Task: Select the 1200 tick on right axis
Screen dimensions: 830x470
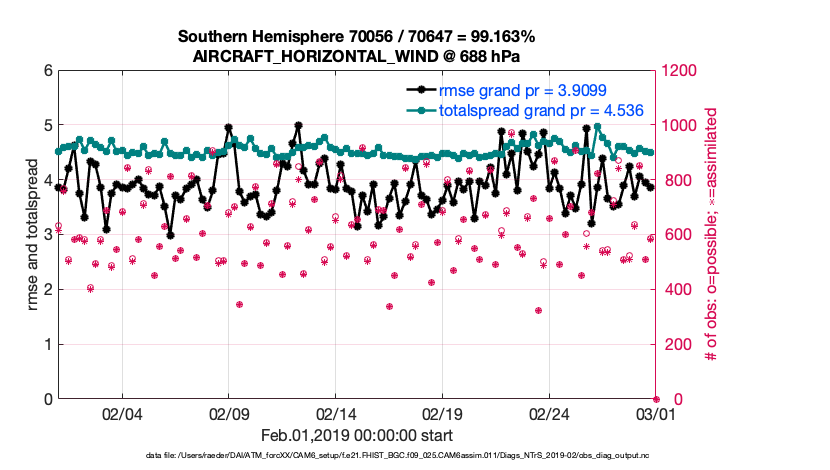Action: point(680,72)
